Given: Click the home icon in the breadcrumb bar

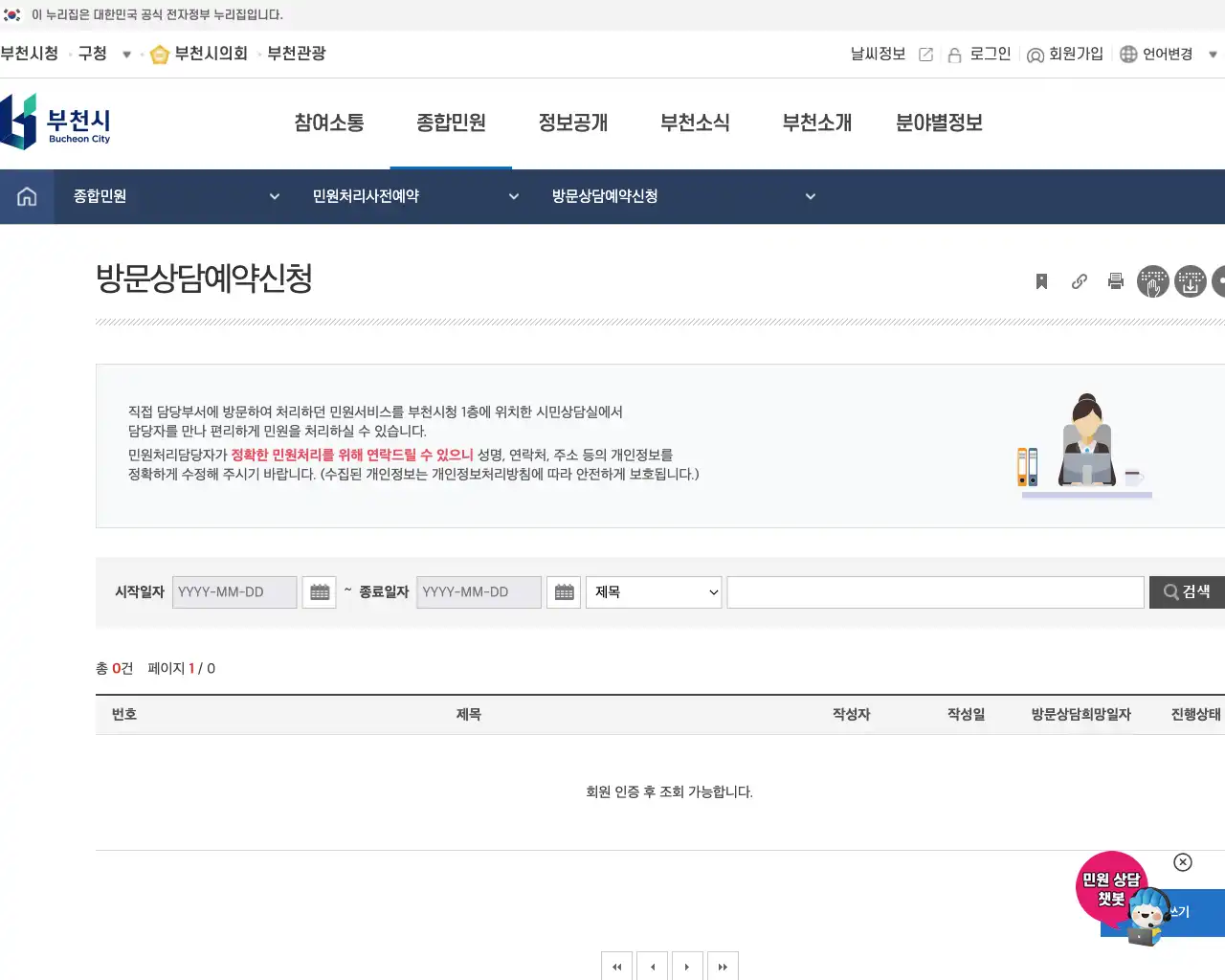Looking at the screenshot, I should [x=27, y=196].
